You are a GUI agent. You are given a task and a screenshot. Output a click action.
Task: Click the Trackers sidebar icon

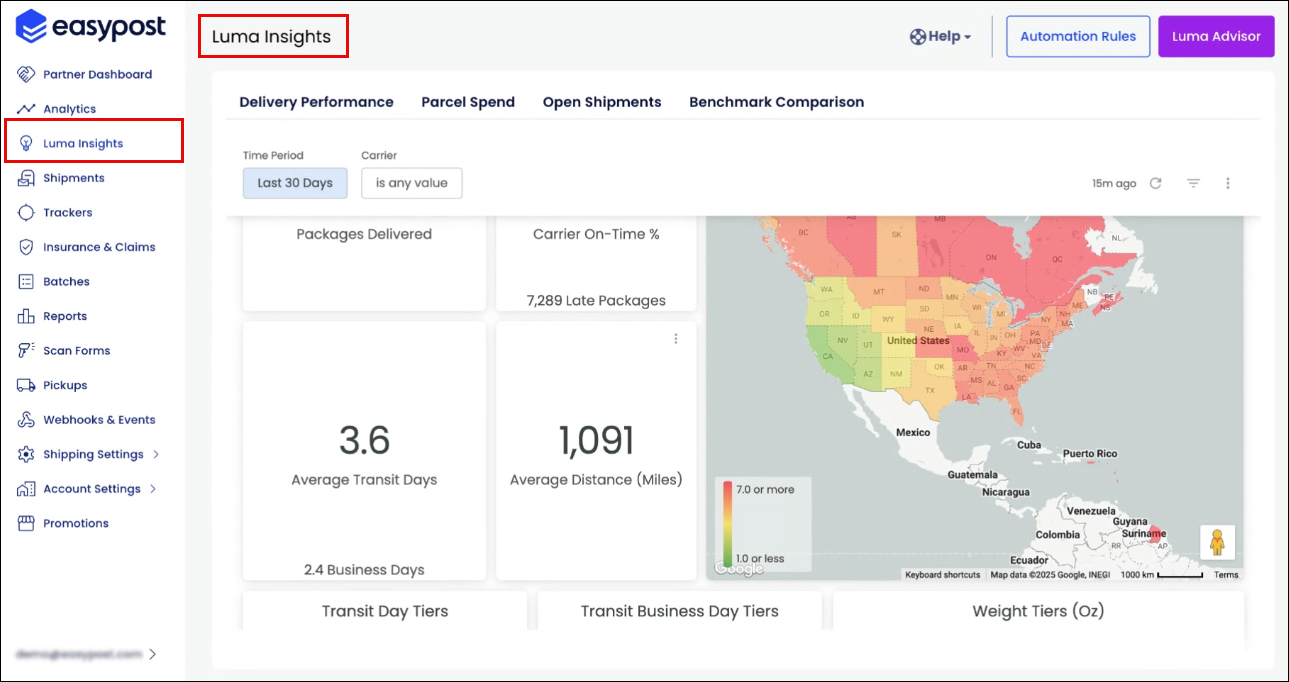click(27, 212)
